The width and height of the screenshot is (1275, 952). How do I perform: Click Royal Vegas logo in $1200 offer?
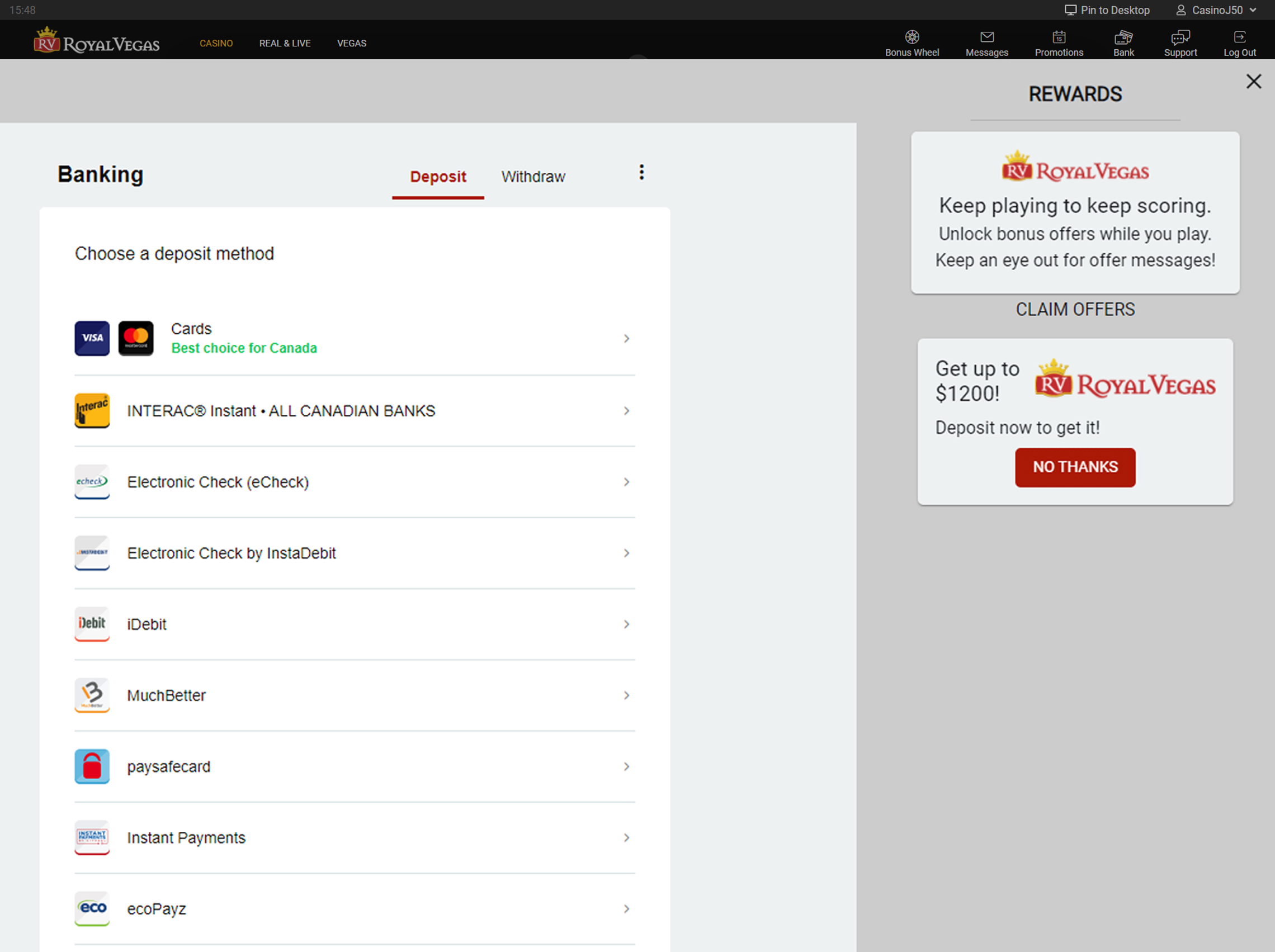coord(1125,378)
